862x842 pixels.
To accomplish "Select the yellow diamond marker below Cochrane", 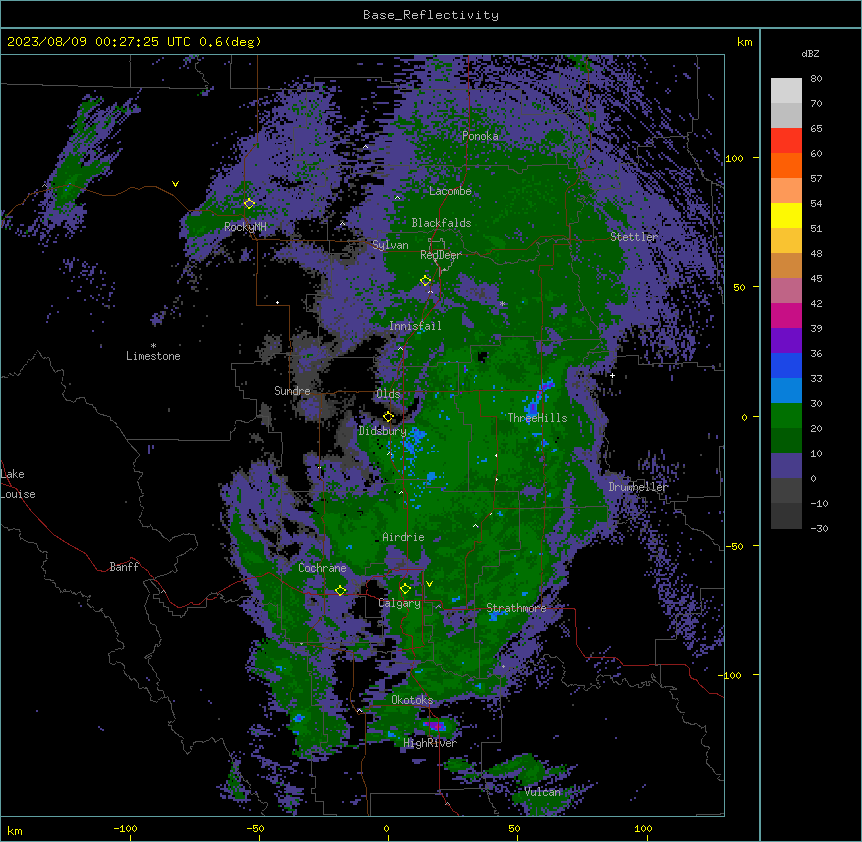I will coord(340,590).
